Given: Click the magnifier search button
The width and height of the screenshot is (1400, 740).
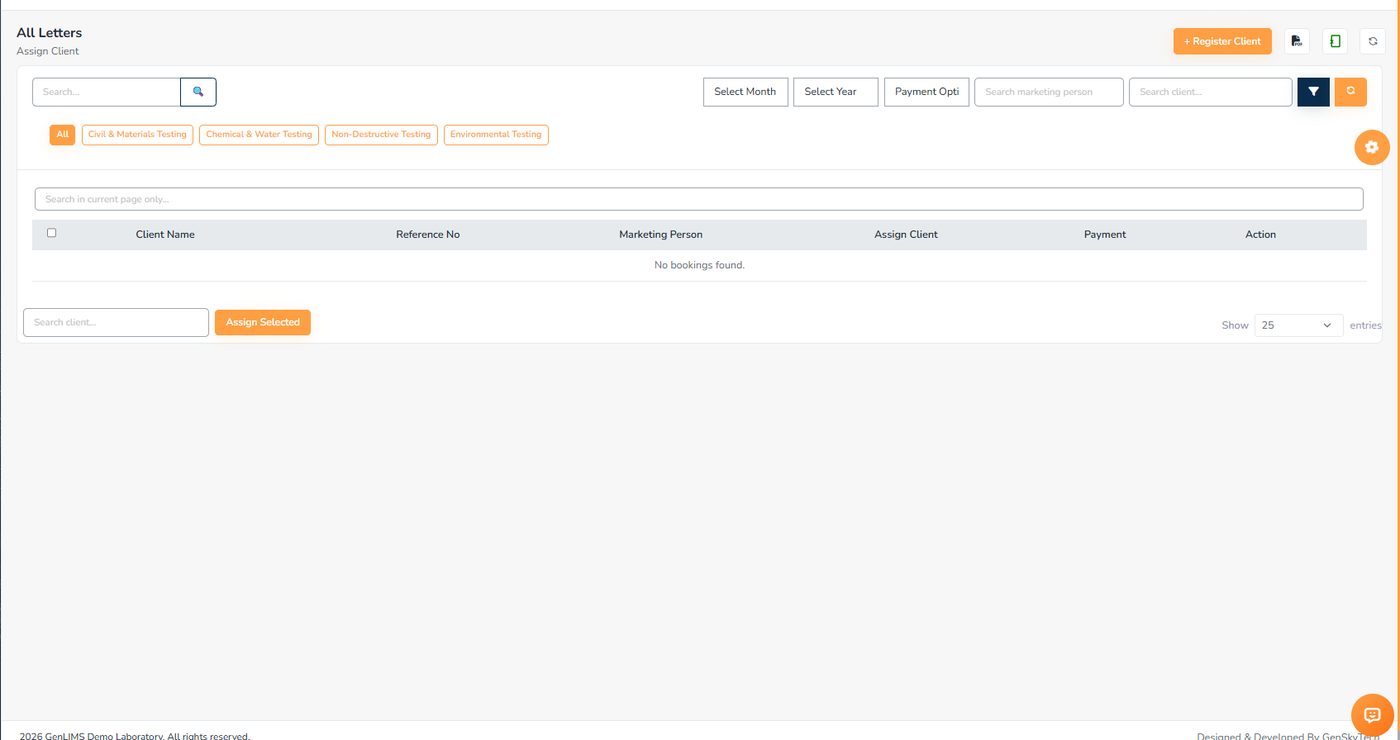Looking at the screenshot, I should (198, 92).
